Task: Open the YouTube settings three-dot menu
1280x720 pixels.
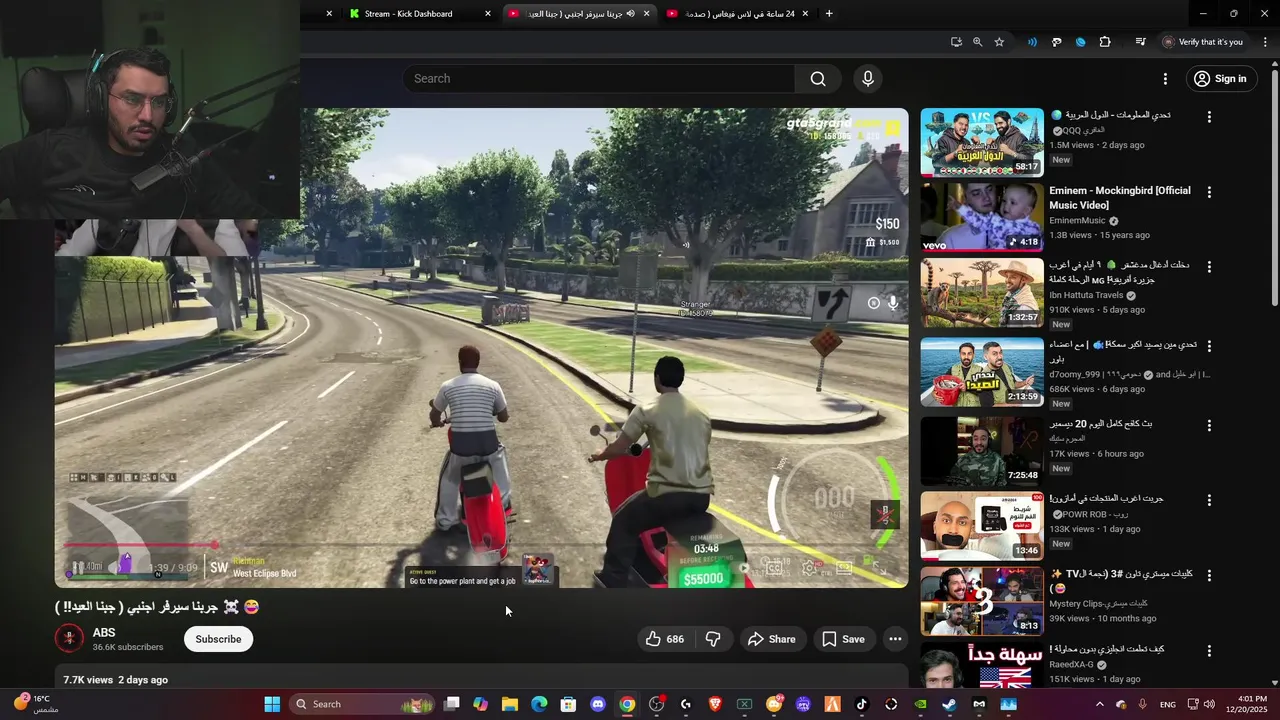Action: click(x=1165, y=79)
